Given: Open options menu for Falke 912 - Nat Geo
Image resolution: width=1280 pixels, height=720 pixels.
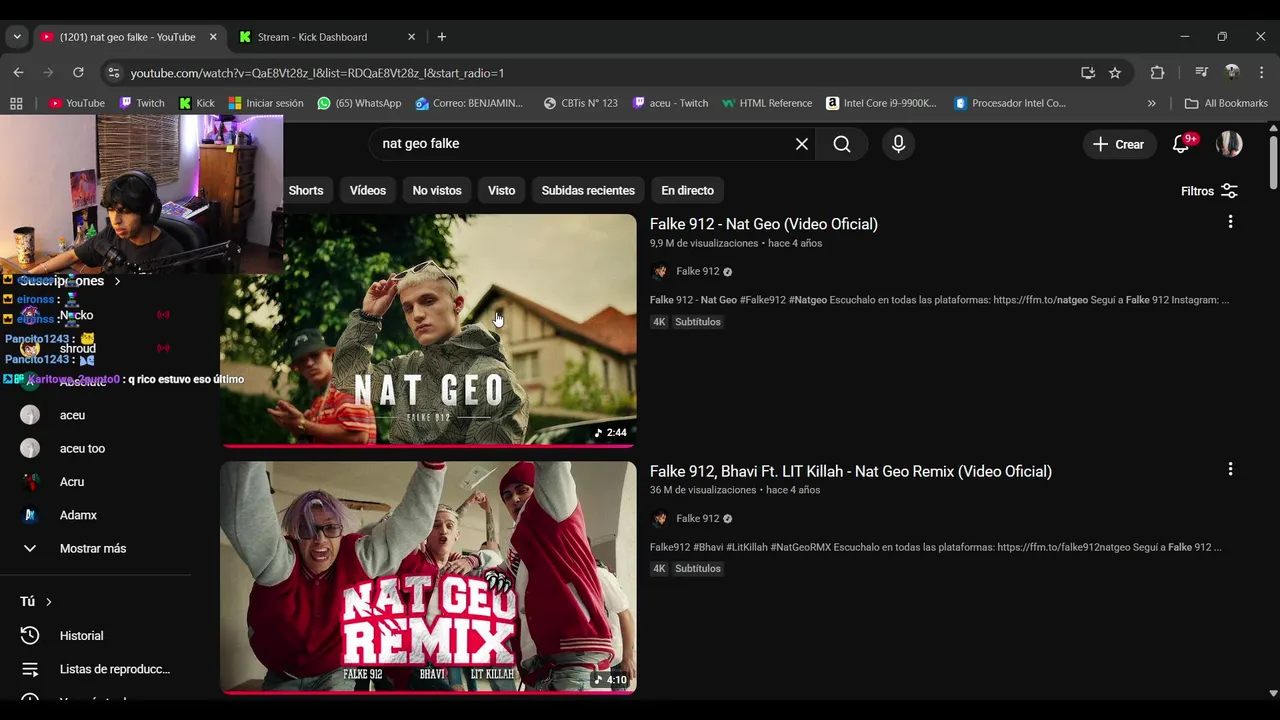Looking at the screenshot, I should pos(1230,222).
